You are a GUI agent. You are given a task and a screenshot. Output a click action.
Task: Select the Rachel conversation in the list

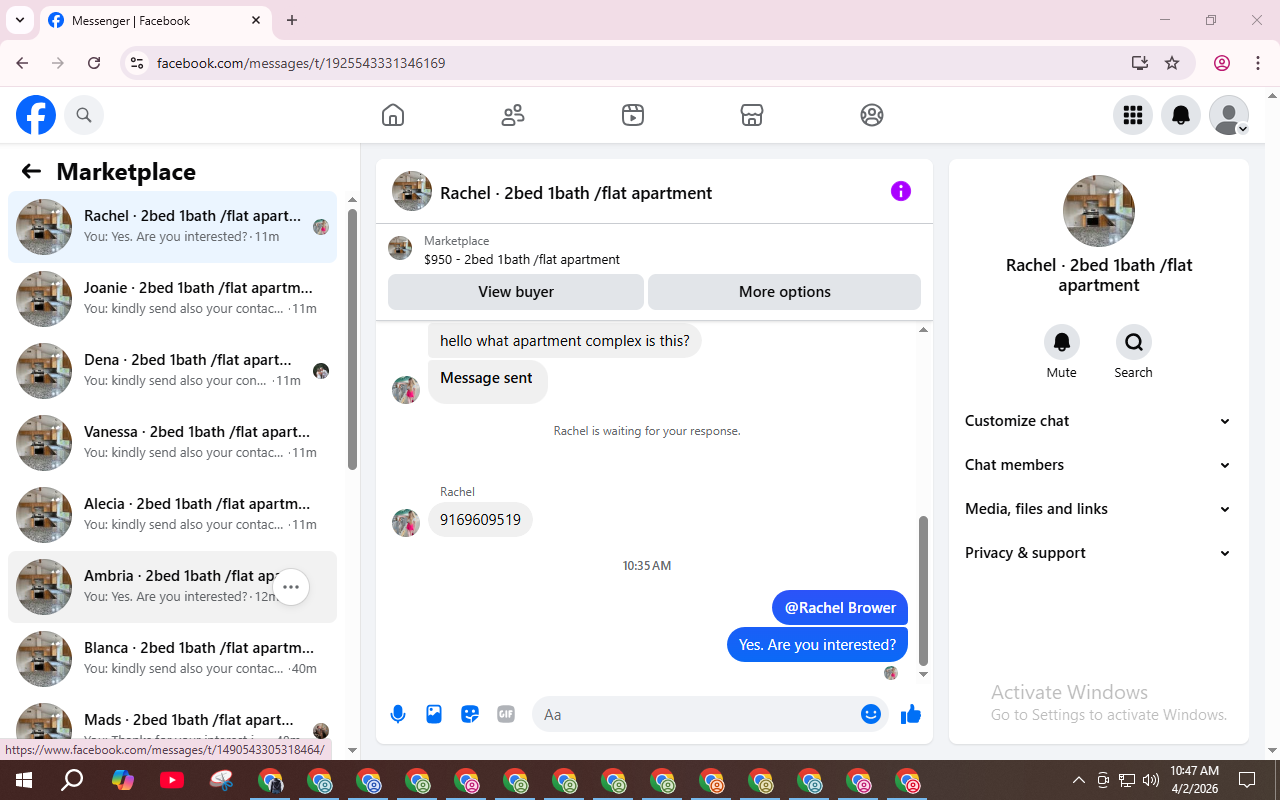[x=172, y=226]
